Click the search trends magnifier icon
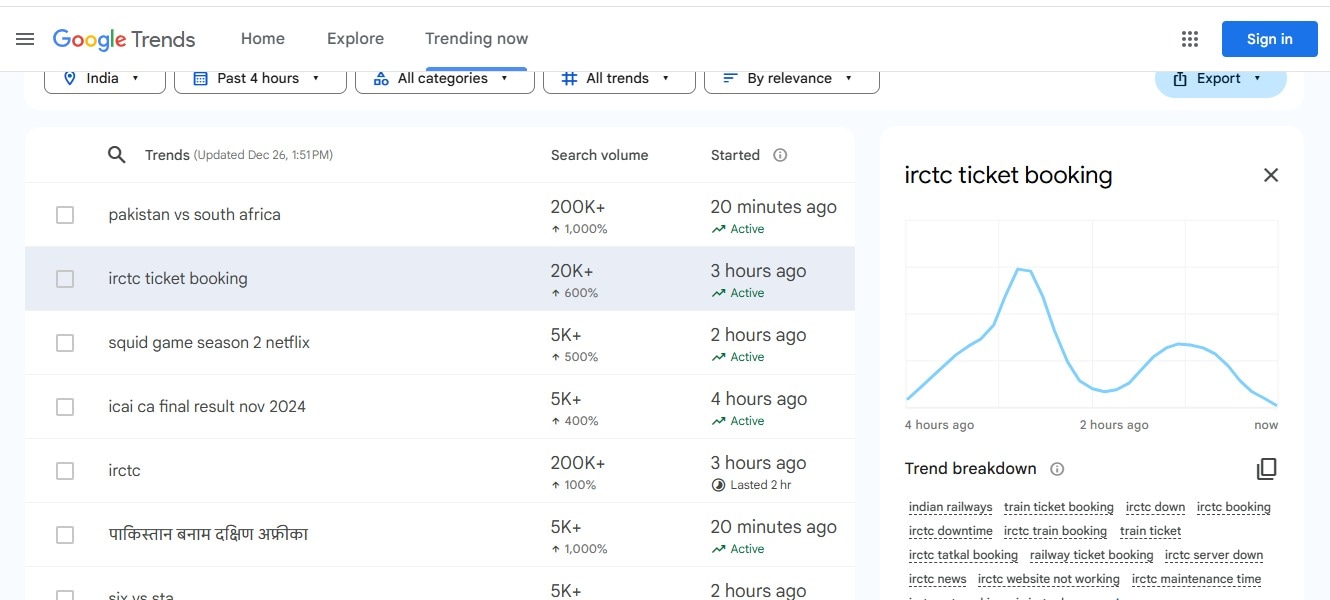This screenshot has width=1330, height=600. (117, 155)
